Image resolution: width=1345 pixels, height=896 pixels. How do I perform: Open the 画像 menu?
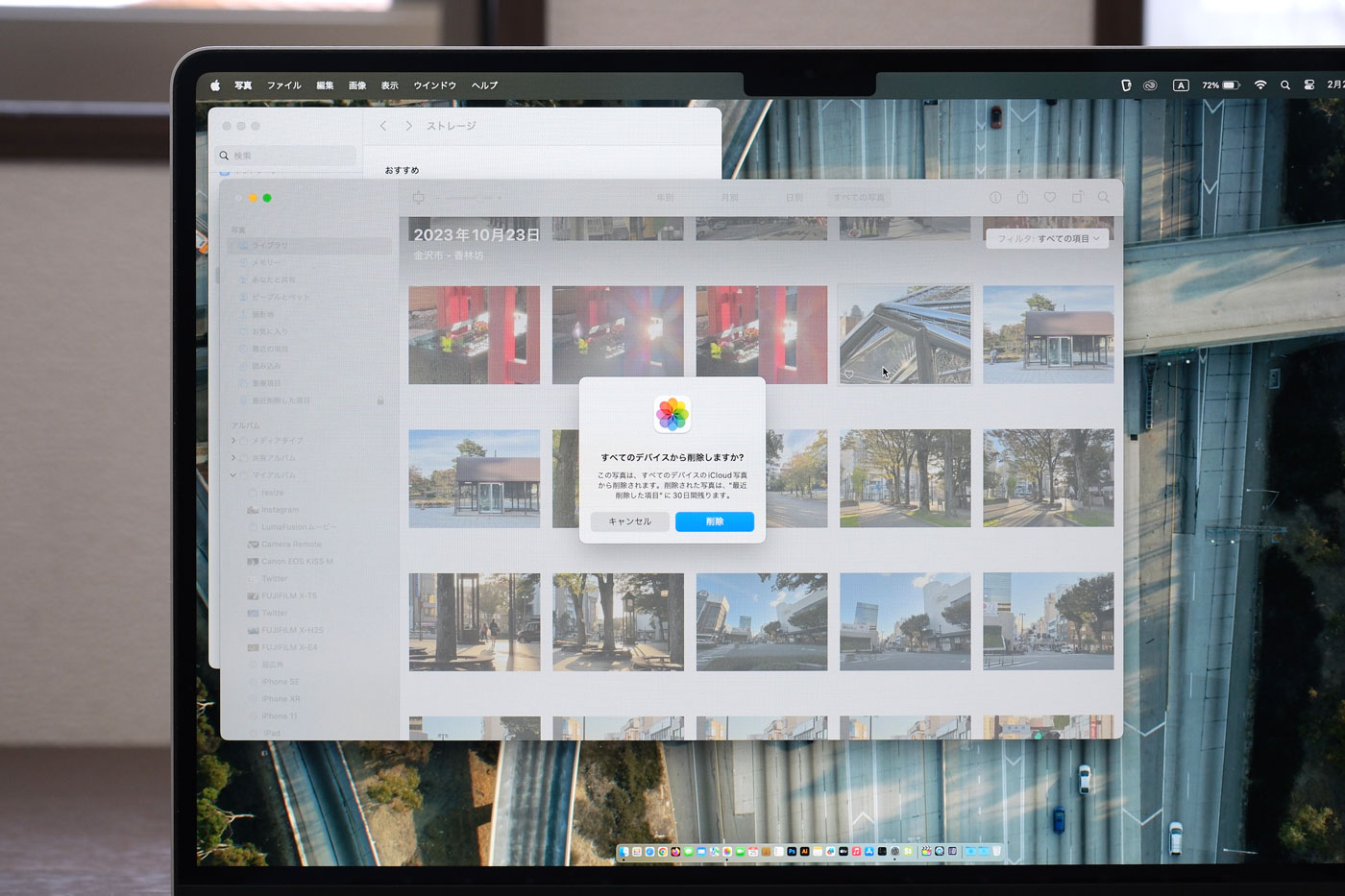tap(357, 85)
